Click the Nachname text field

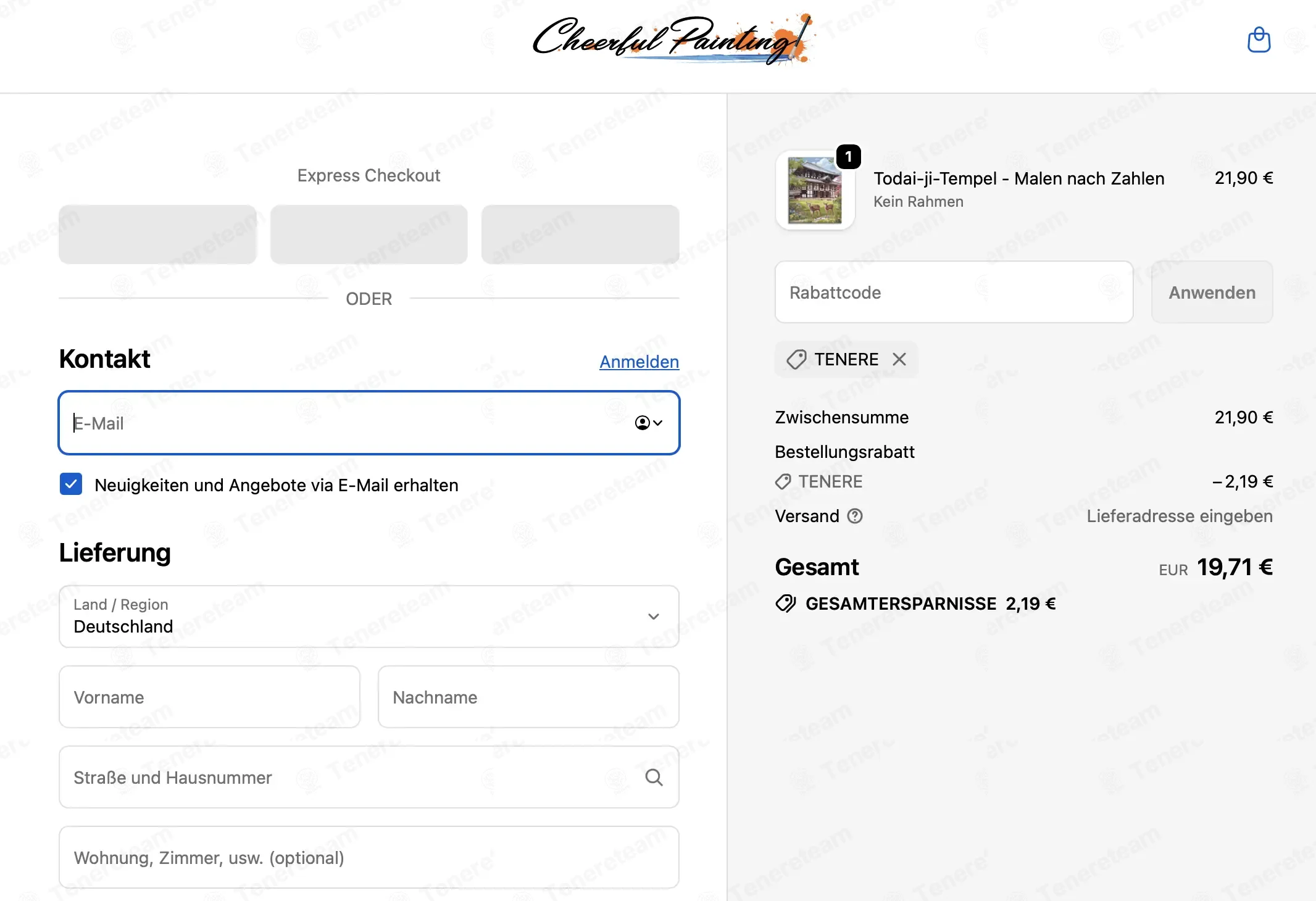point(528,697)
